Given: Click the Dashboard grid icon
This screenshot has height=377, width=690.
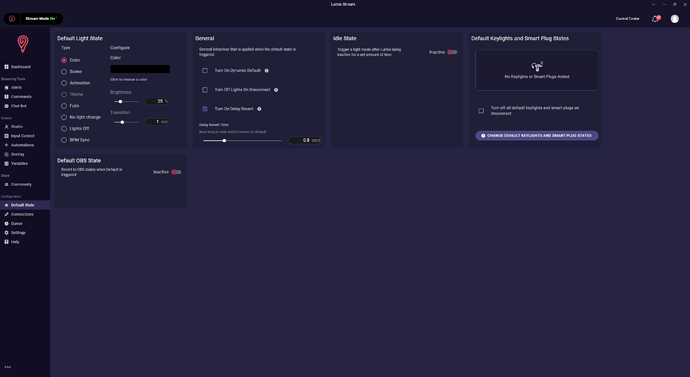Looking at the screenshot, I should coord(6,67).
